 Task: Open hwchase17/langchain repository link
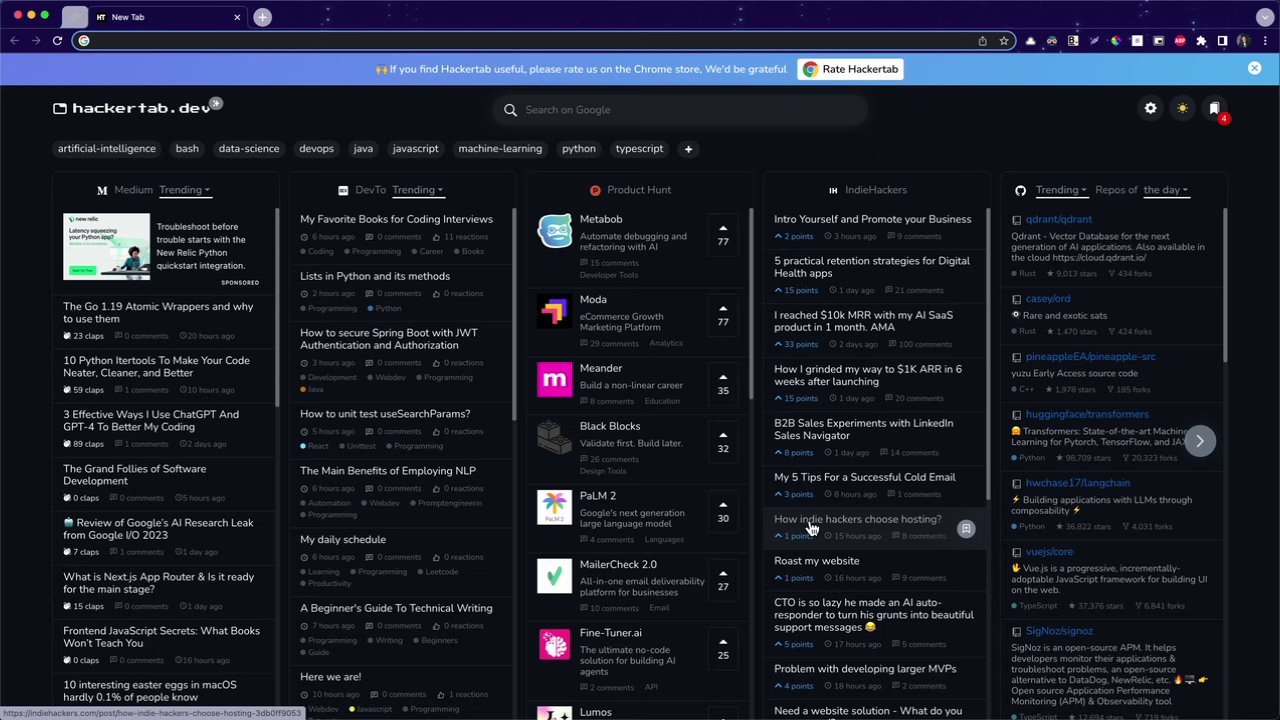1077,483
